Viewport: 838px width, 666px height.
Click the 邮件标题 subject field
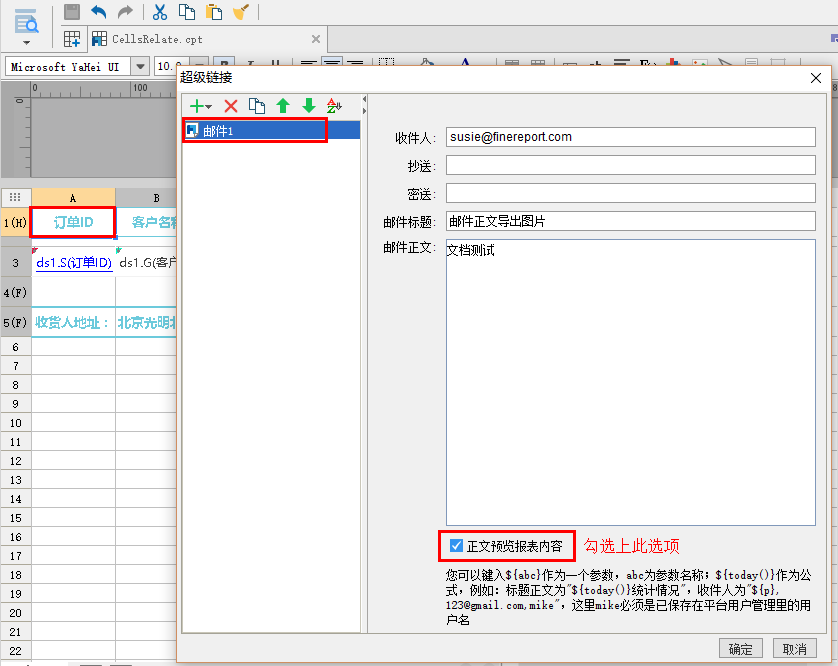click(631, 221)
